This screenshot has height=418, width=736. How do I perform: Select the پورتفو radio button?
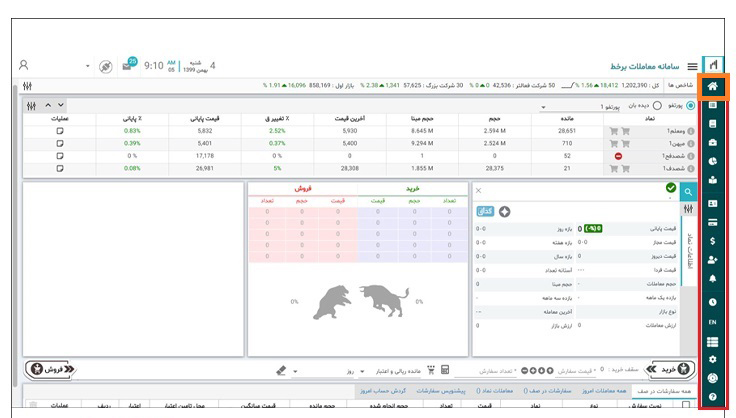point(692,105)
